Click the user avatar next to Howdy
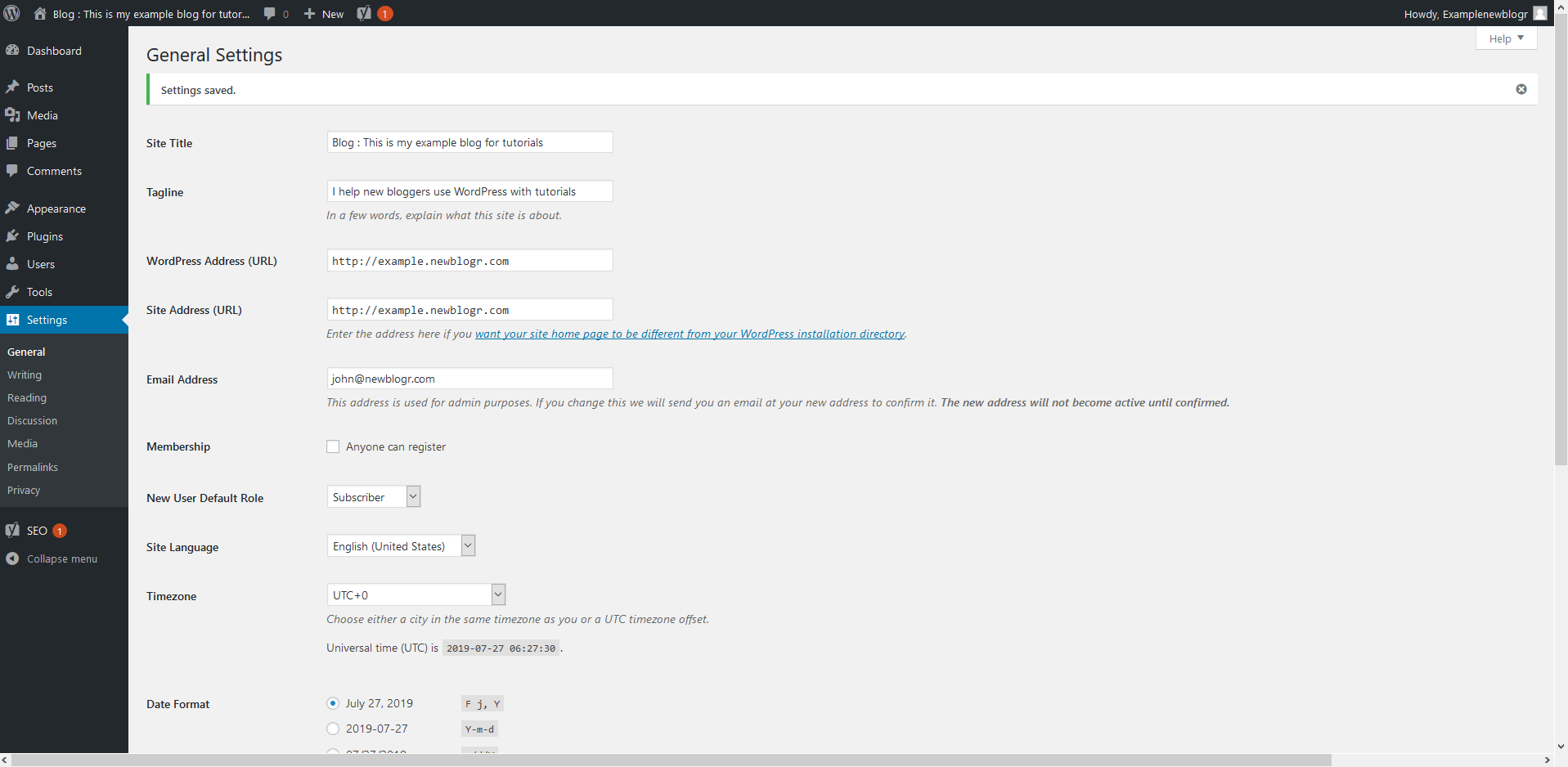The height and width of the screenshot is (767, 1568). click(1539, 14)
